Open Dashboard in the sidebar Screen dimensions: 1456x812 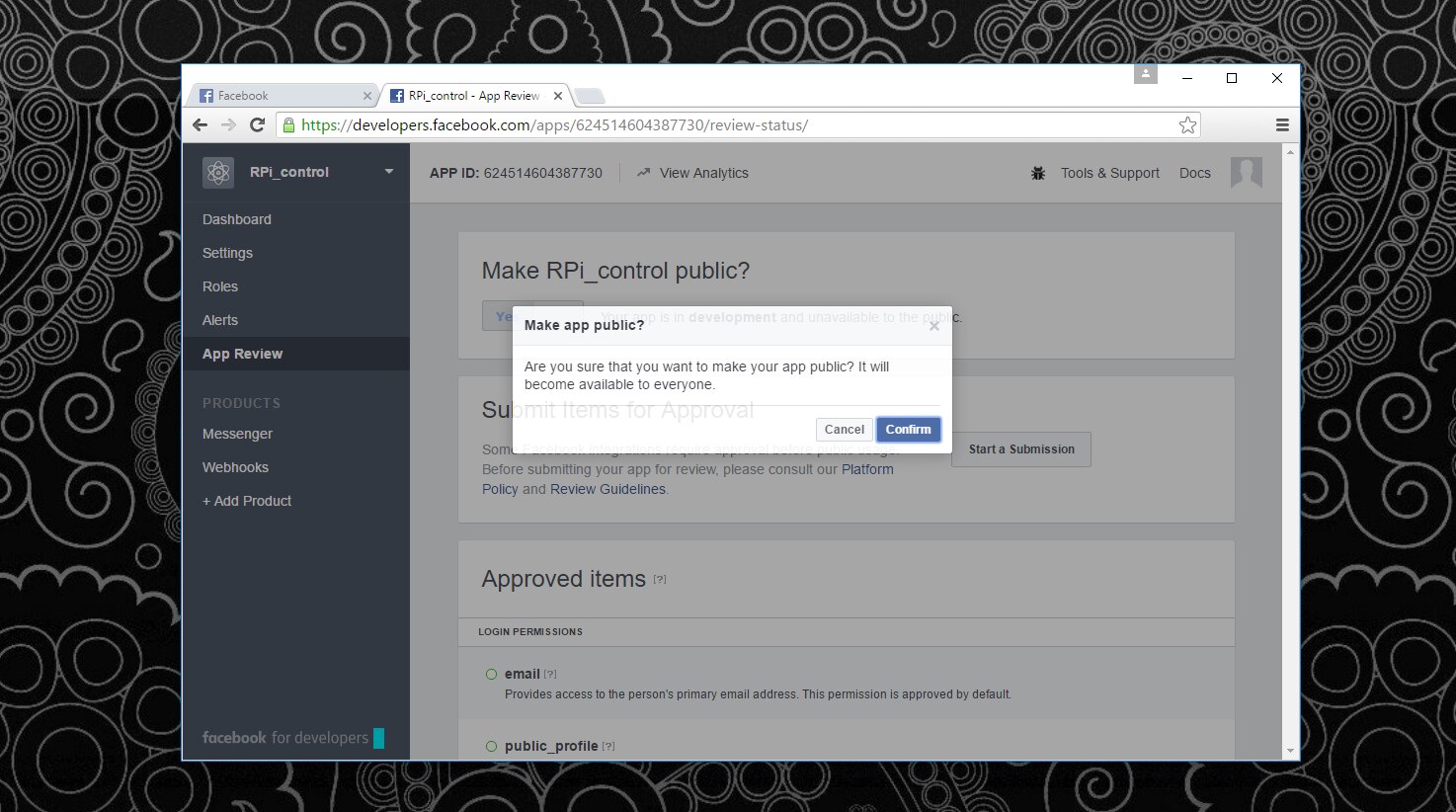pyautogui.click(x=237, y=219)
